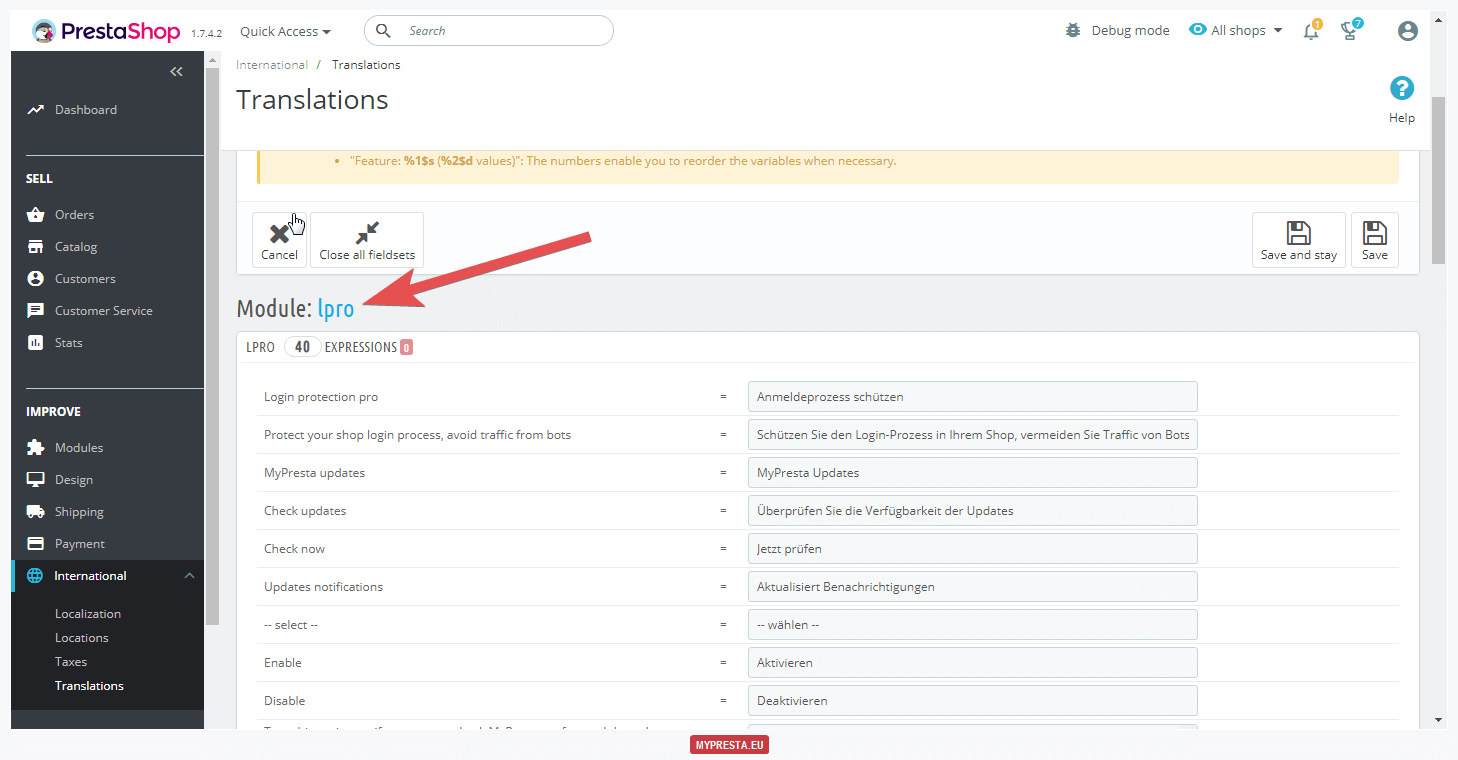
Task: Click the sidebar vertical scrollbar
Action: [x=212, y=345]
